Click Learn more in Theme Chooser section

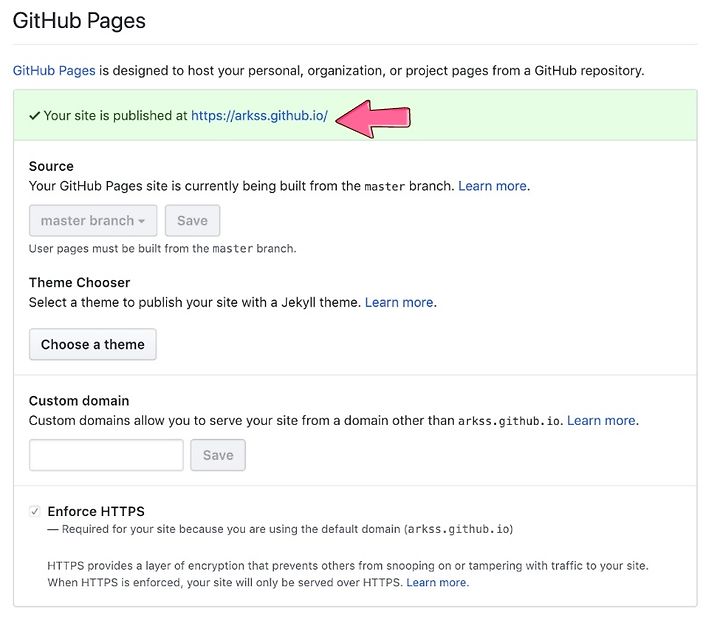tap(399, 302)
